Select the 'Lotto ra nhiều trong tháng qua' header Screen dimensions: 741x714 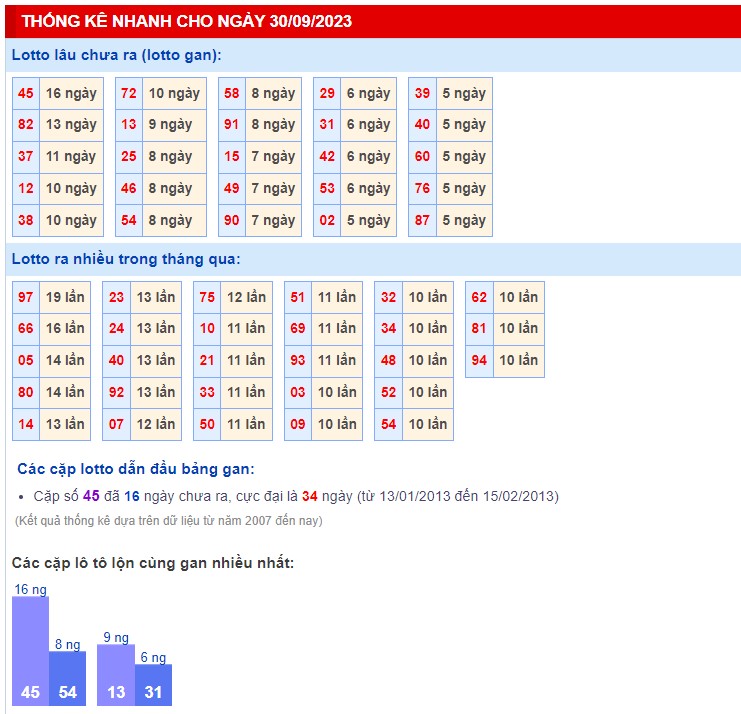tap(126, 259)
